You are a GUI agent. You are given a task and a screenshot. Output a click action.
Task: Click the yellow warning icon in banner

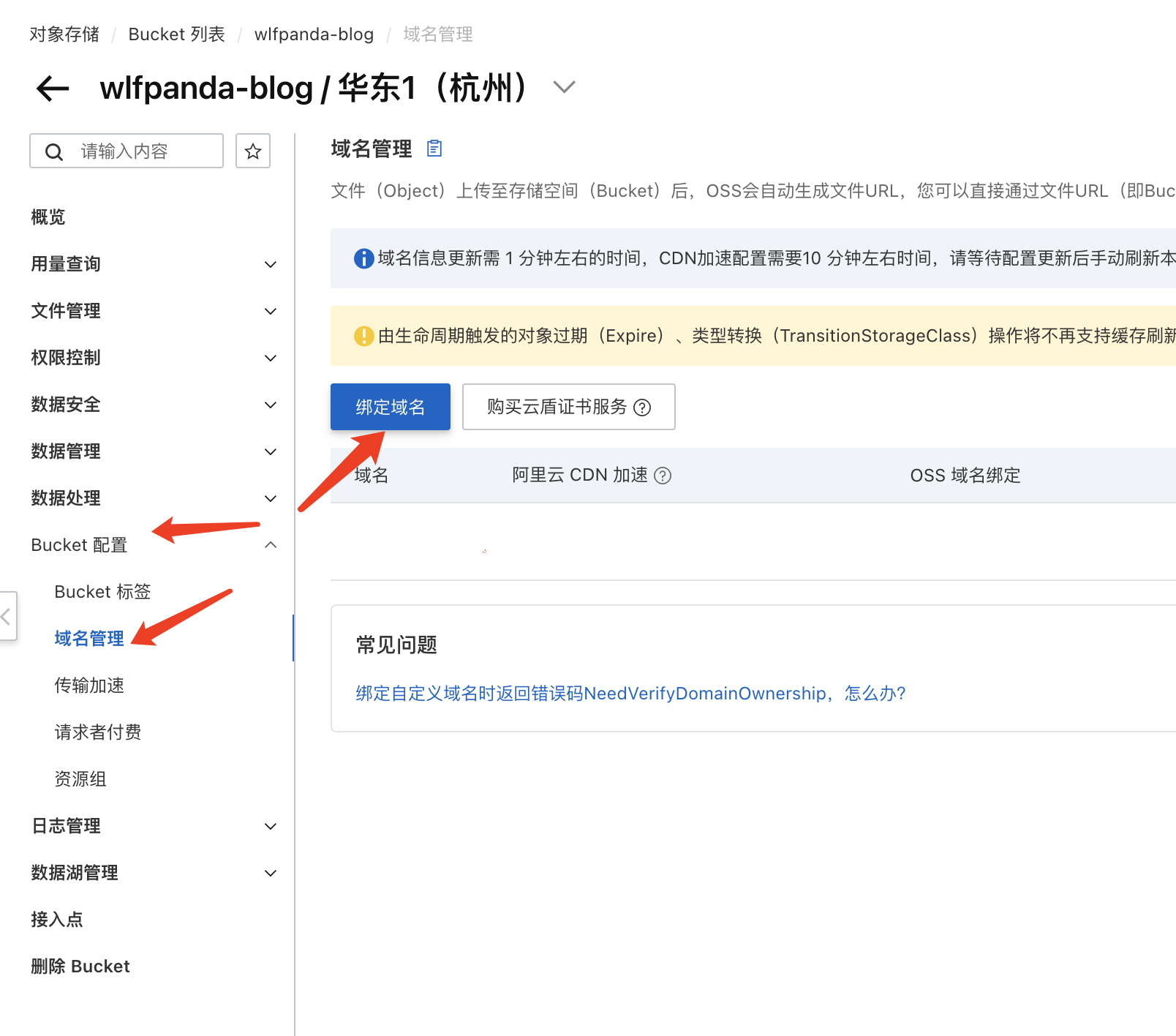363,336
